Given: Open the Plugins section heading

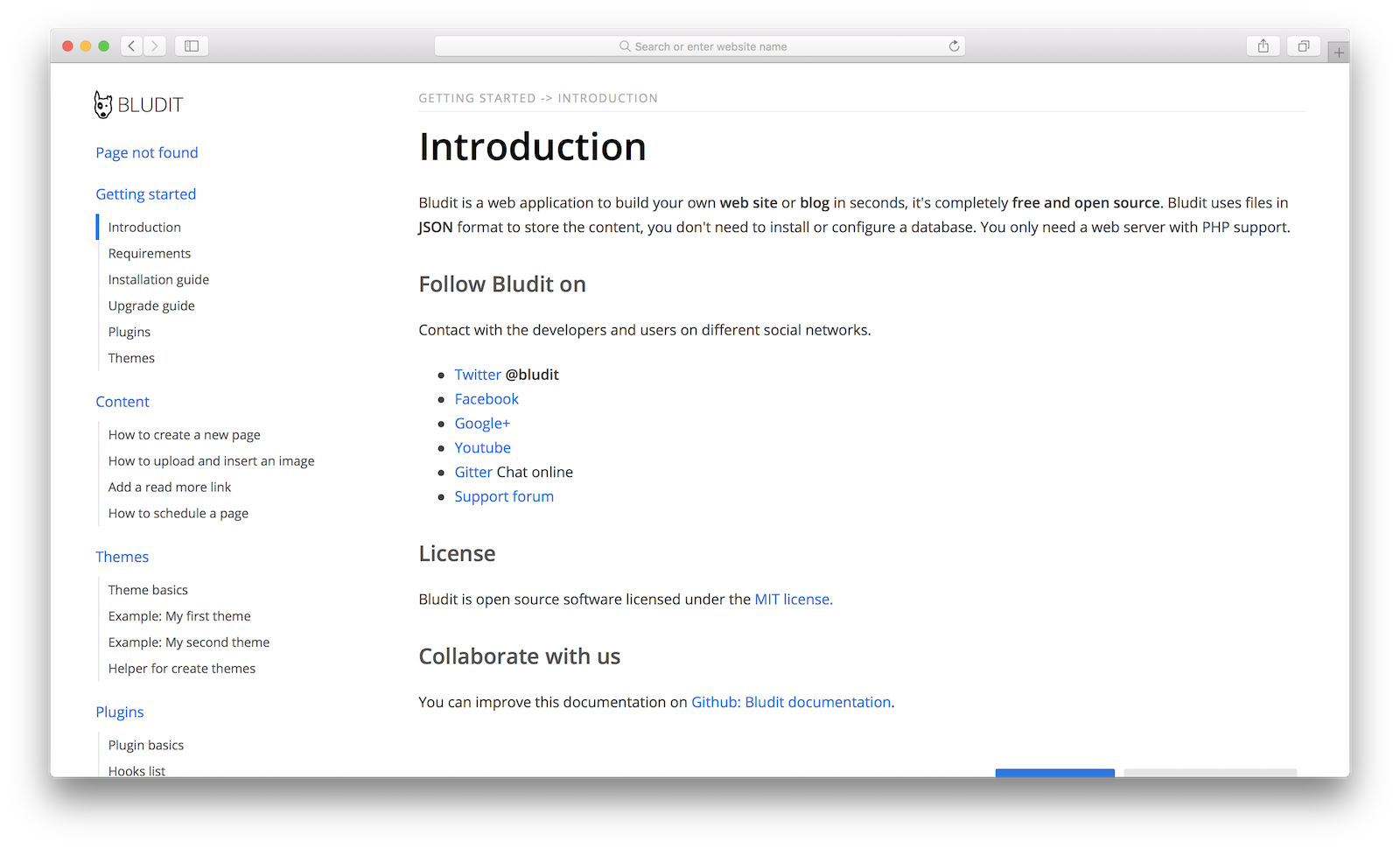Looking at the screenshot, I should [120, 712].
